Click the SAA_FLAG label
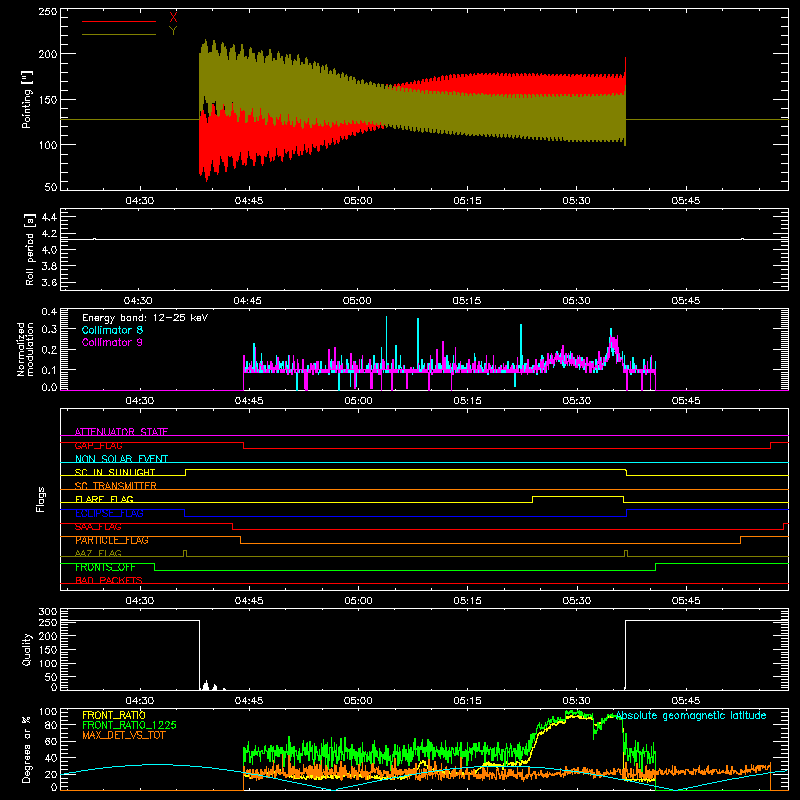The height and width of the screenshot is (800, 800). [x=98, y=527]
